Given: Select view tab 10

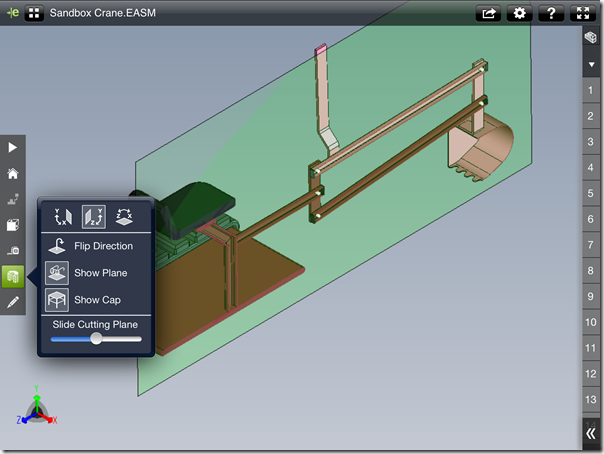Looking at the screenshot, I should (591, 322).
